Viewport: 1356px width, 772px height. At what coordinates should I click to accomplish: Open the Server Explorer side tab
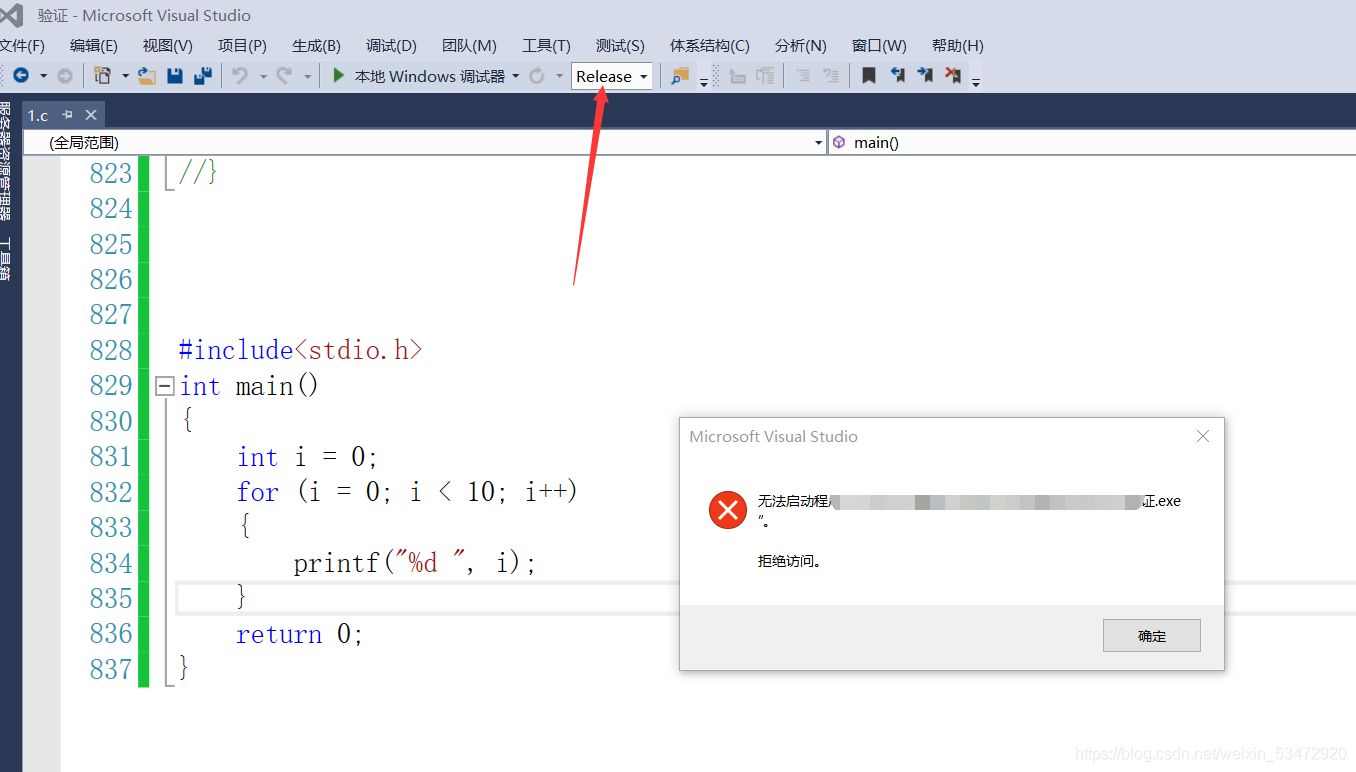tap(5, 160)
